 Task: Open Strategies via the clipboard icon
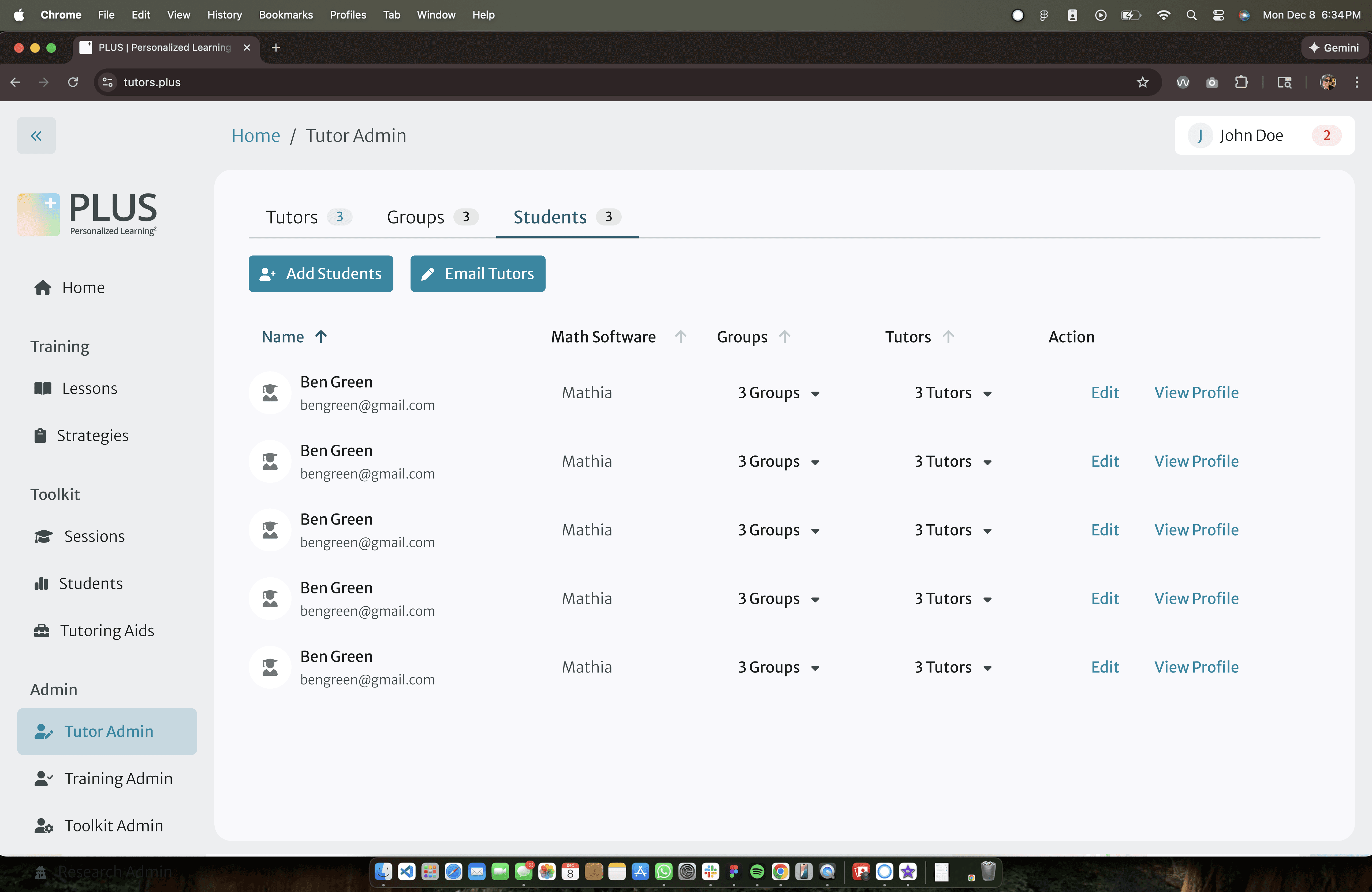pyautogui.click(x=40, y=435)
